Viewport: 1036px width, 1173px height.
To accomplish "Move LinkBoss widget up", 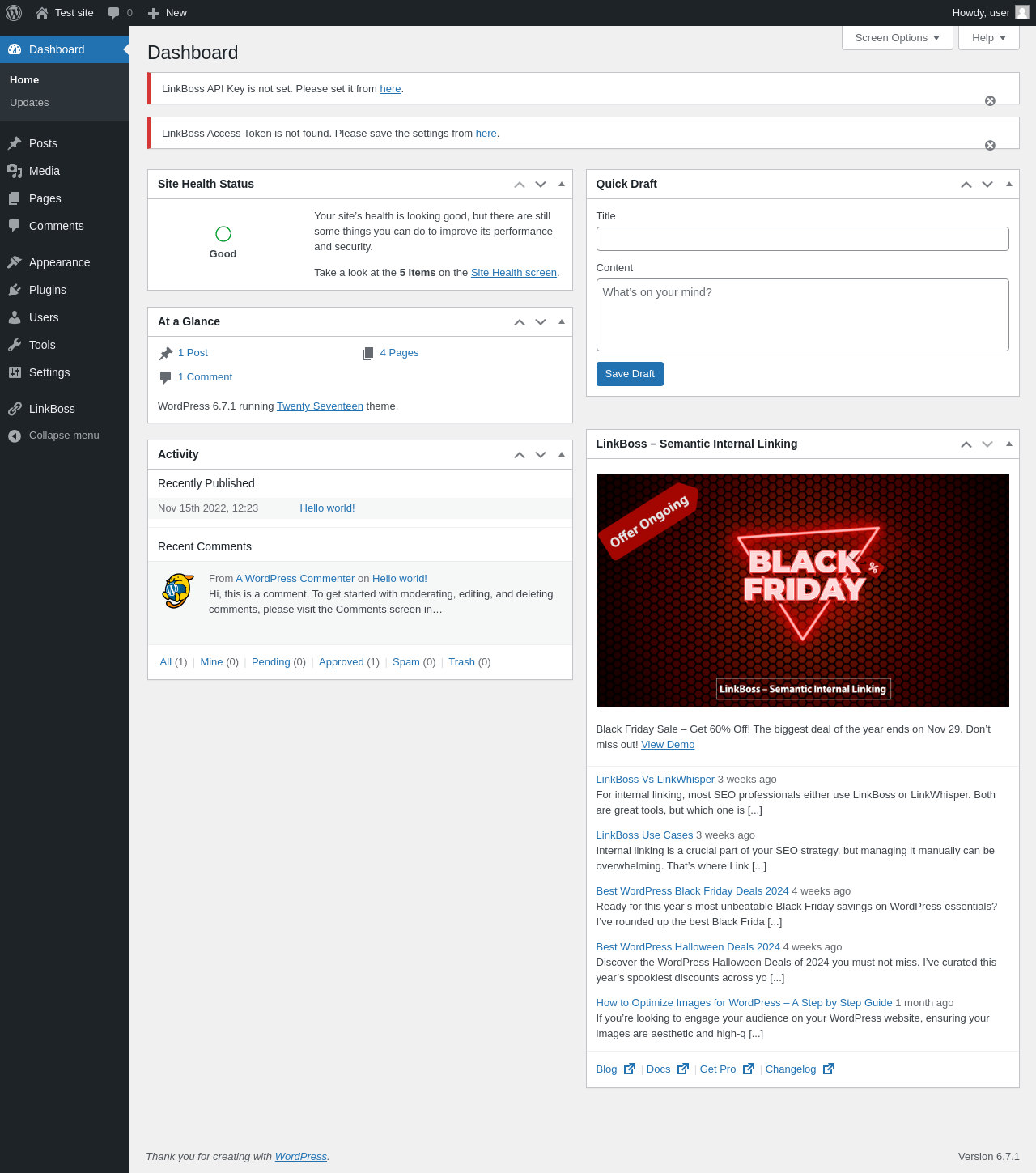I will [966, 444].
